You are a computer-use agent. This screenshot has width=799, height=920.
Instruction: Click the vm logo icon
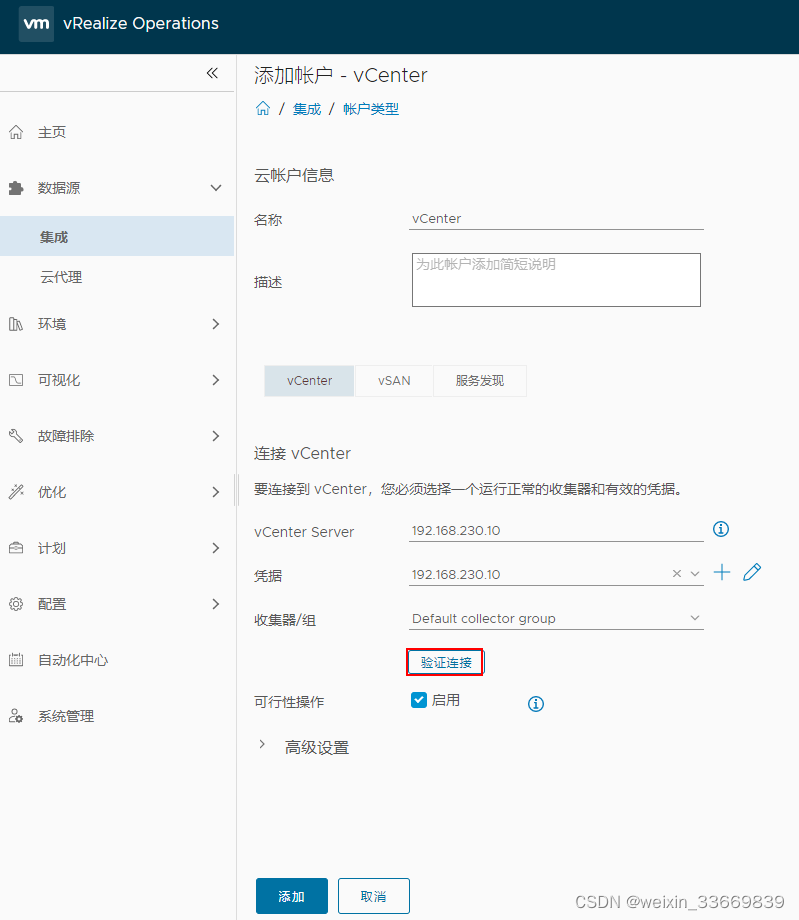click(36, 24)
